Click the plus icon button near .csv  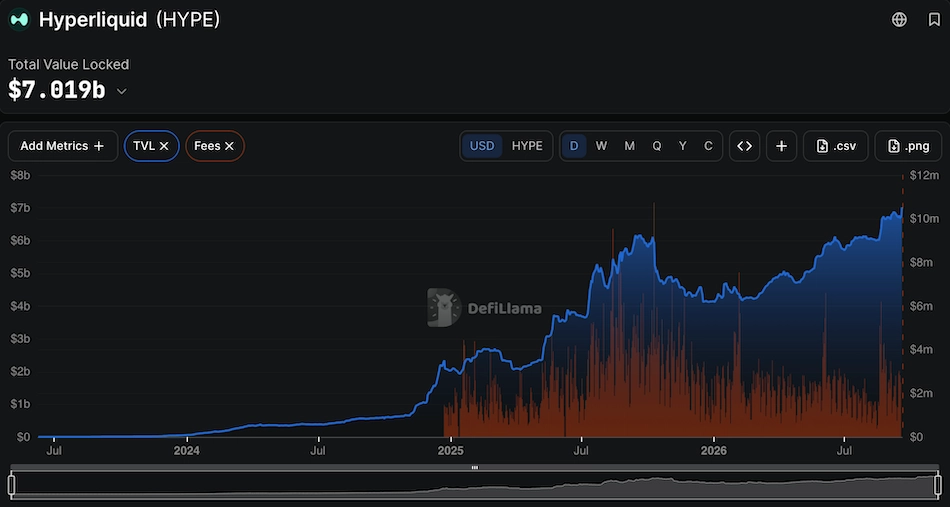(782, 146)
